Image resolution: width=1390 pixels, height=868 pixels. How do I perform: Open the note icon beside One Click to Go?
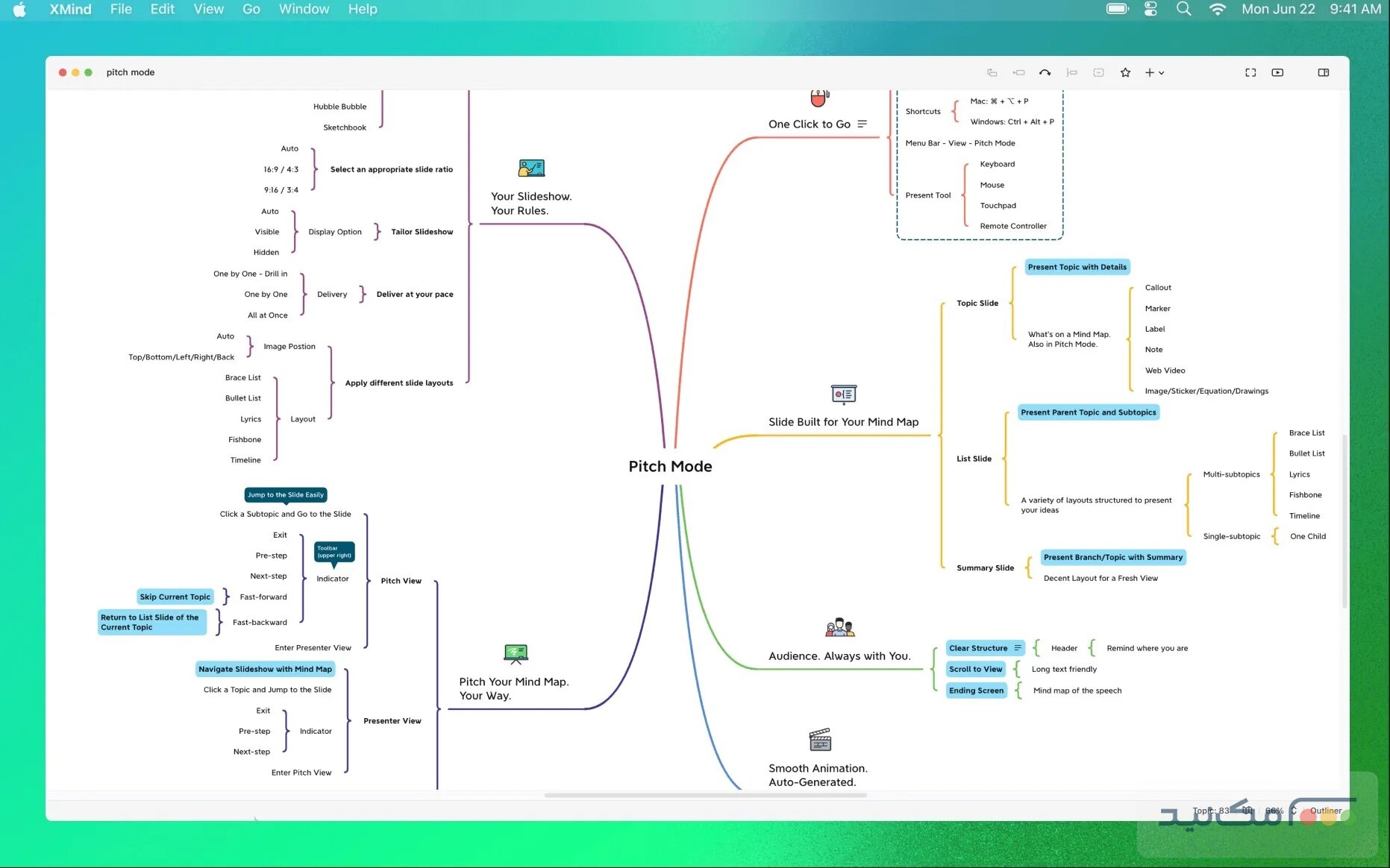[863, 124]
